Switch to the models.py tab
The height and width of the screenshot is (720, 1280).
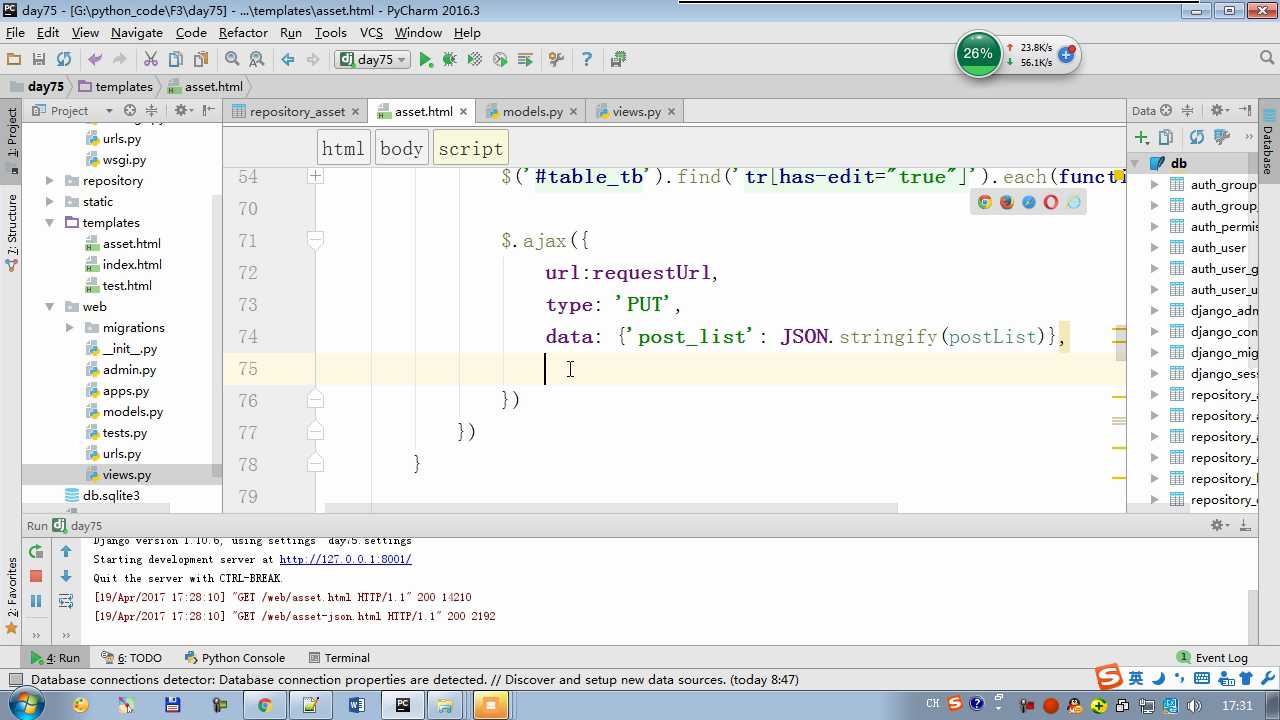pos(532,112)
